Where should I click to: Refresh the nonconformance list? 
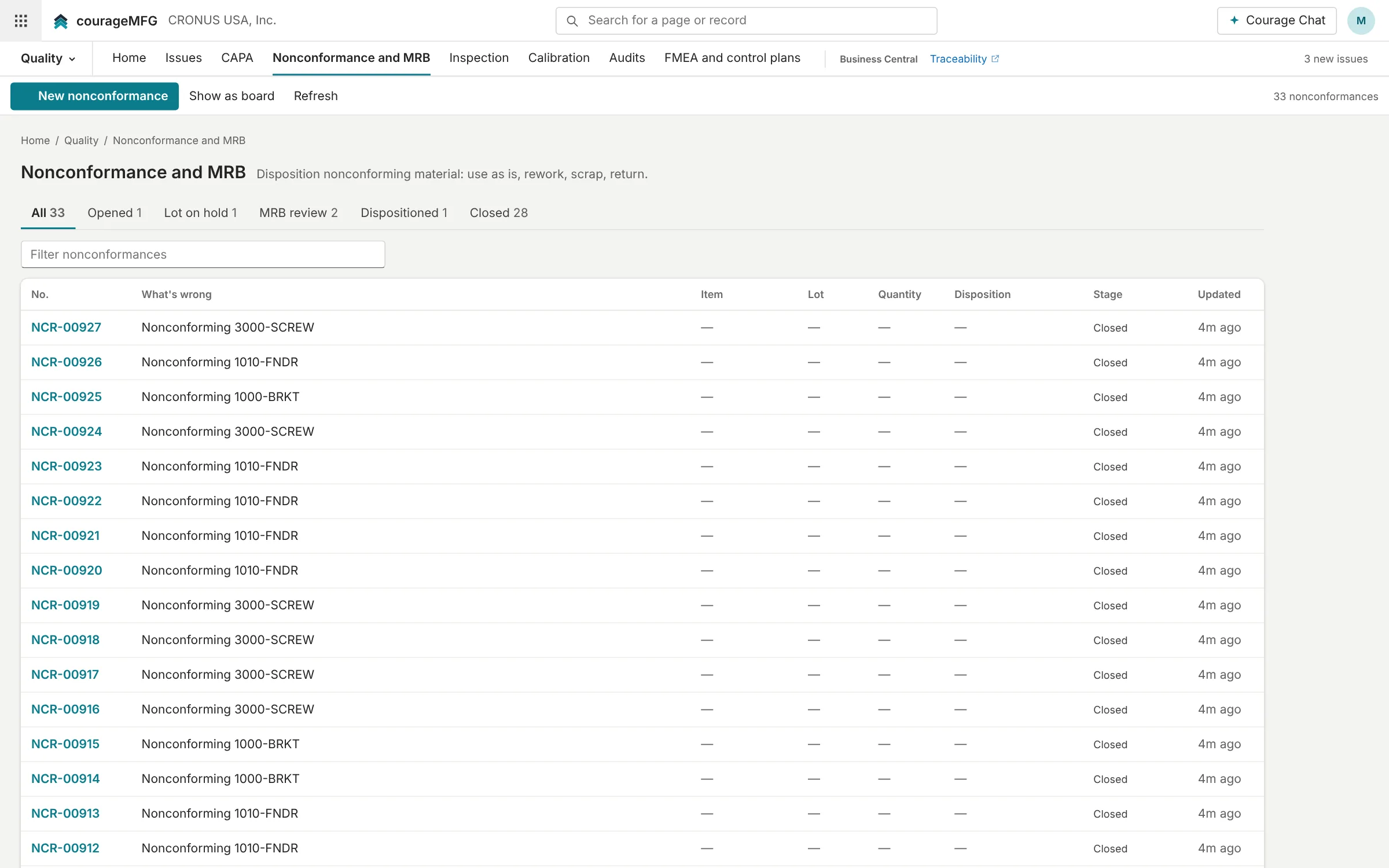point(315,96)
